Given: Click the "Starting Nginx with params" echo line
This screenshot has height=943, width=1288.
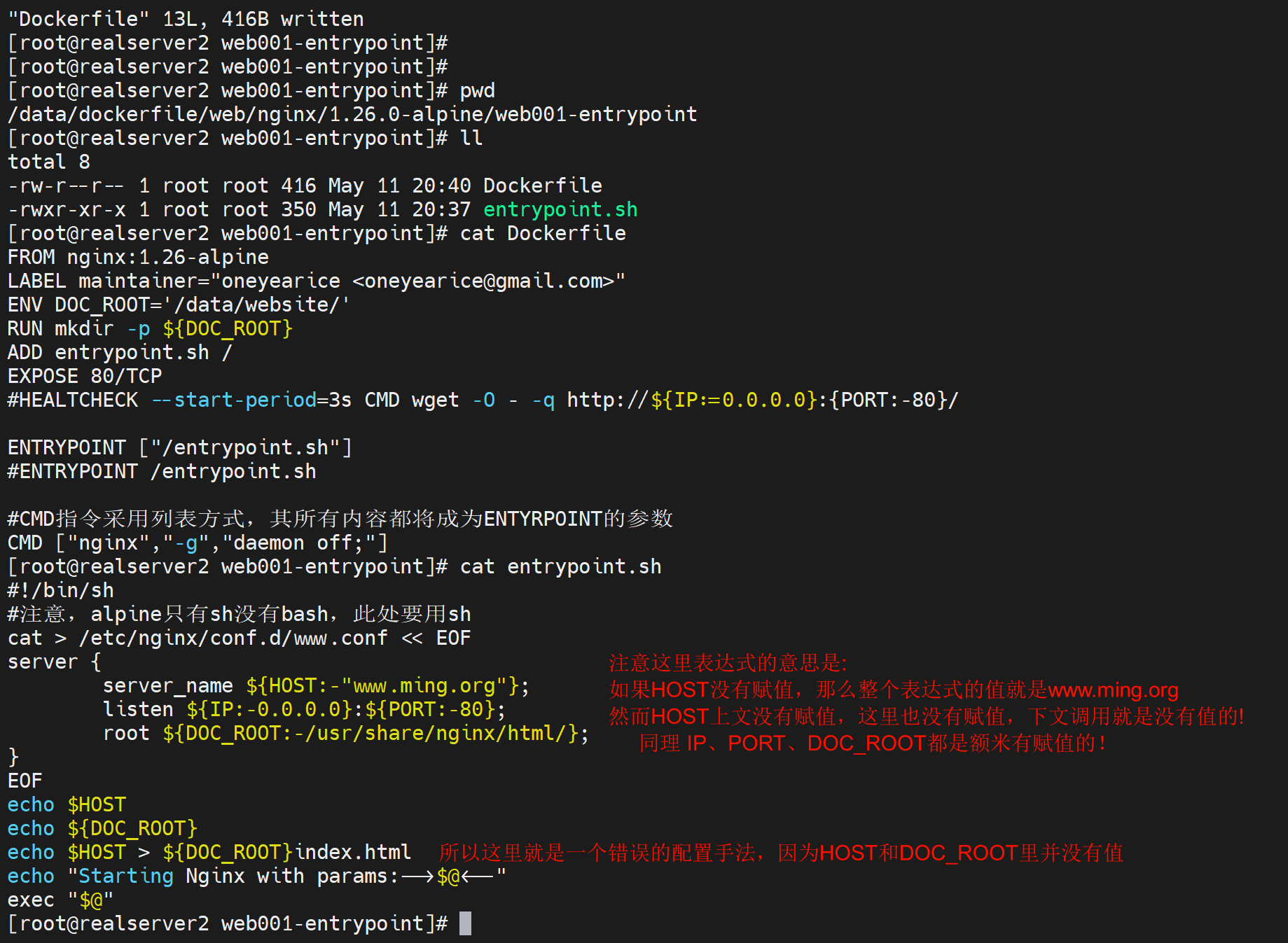Looking at the screenshot, I should [256, 876].
